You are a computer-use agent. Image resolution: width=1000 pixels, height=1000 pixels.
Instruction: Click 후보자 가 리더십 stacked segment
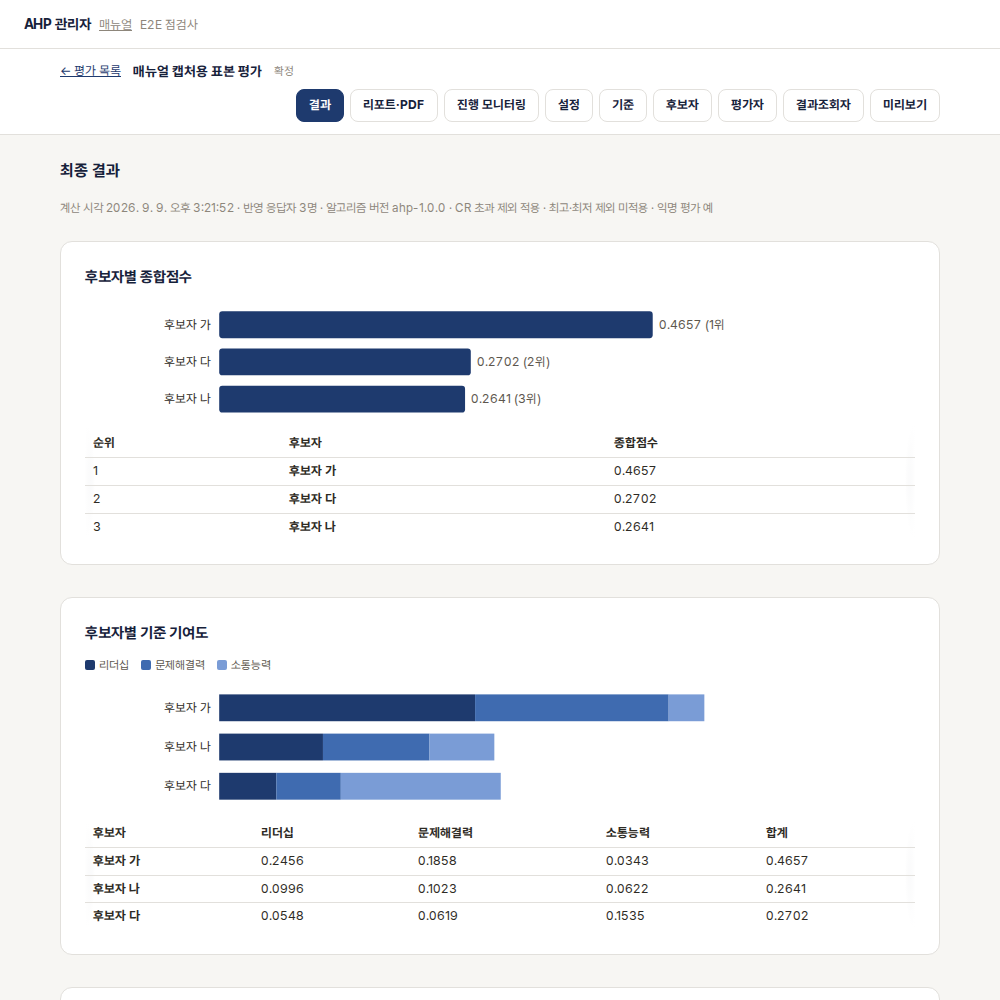(347, 708)
